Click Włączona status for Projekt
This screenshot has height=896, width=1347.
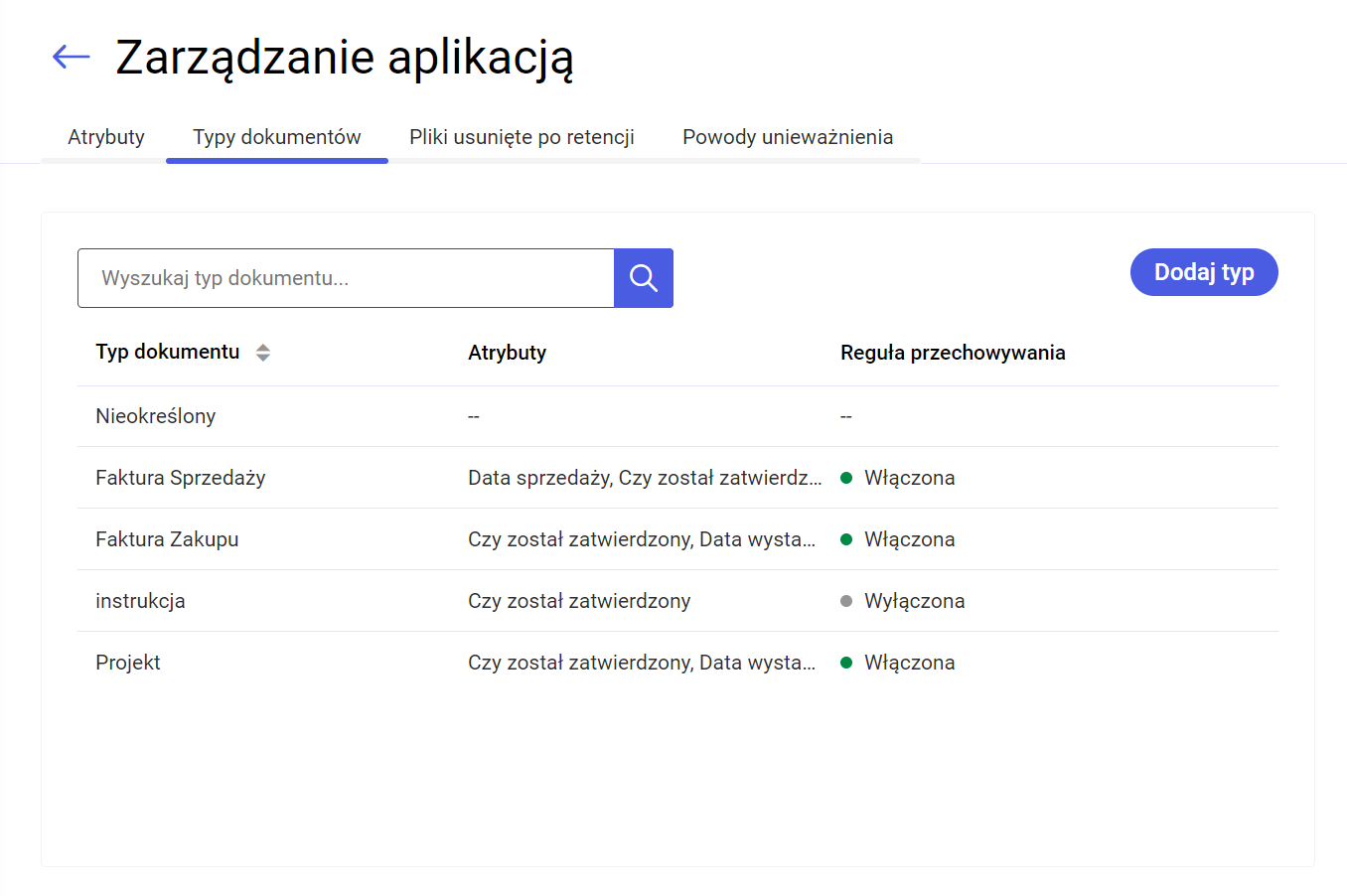[x=898, y=663]
